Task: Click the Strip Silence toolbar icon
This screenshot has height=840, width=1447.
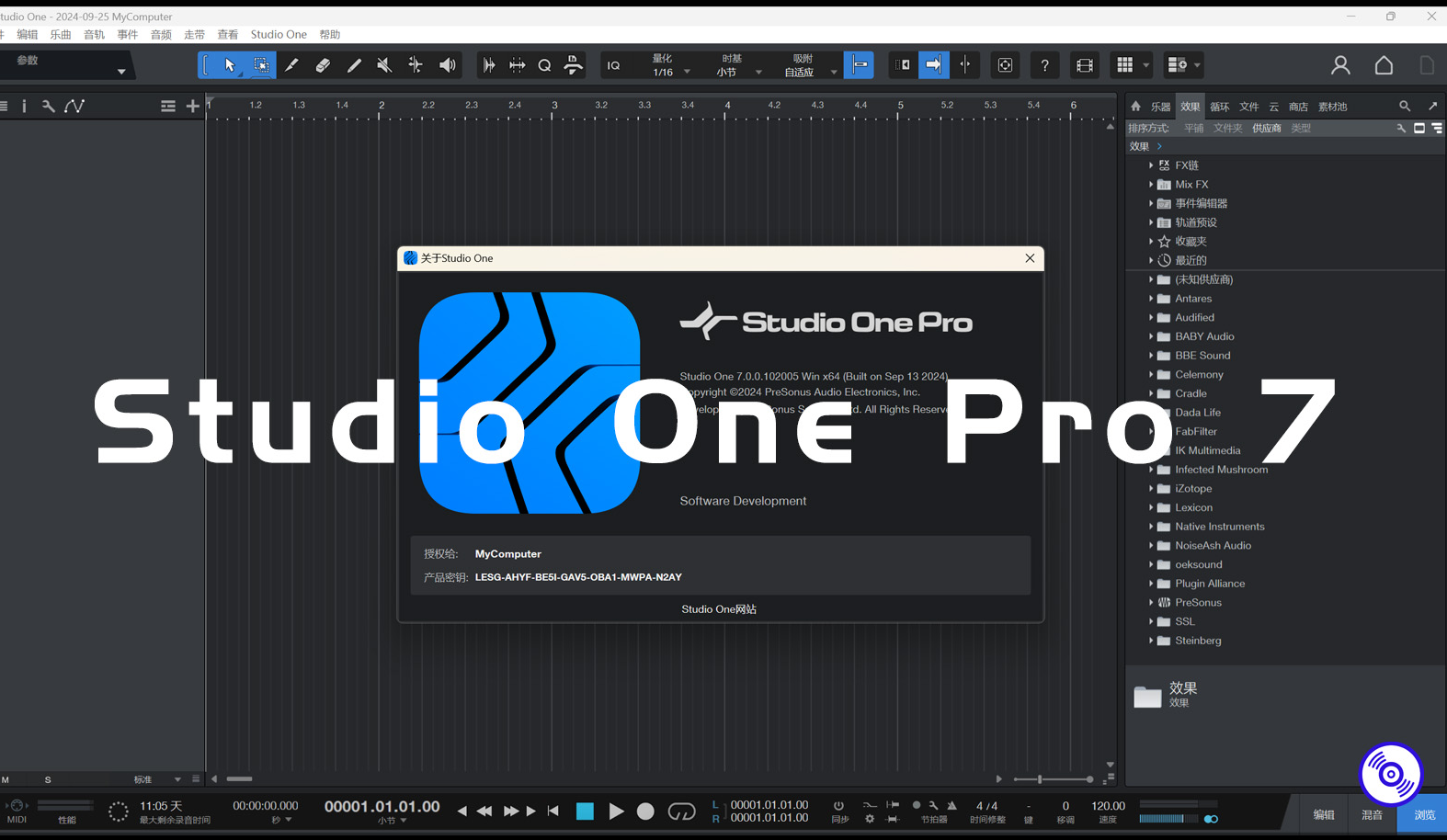Action: tap(518, 65)
